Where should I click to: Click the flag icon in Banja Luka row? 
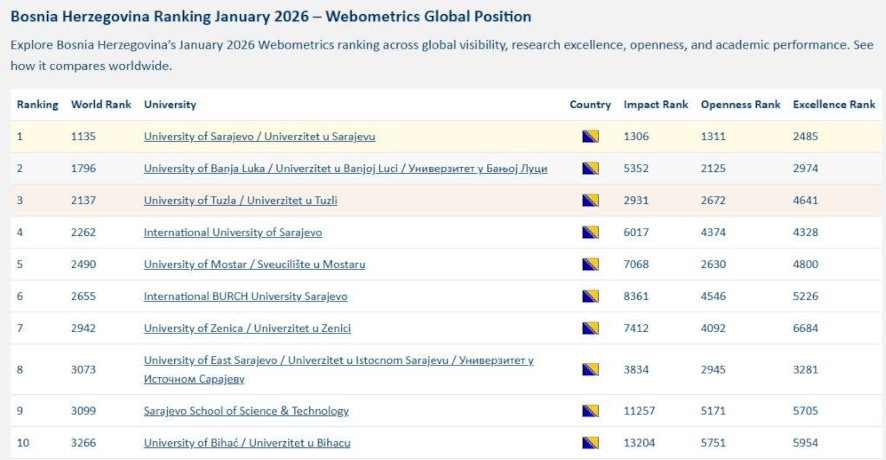590,169
